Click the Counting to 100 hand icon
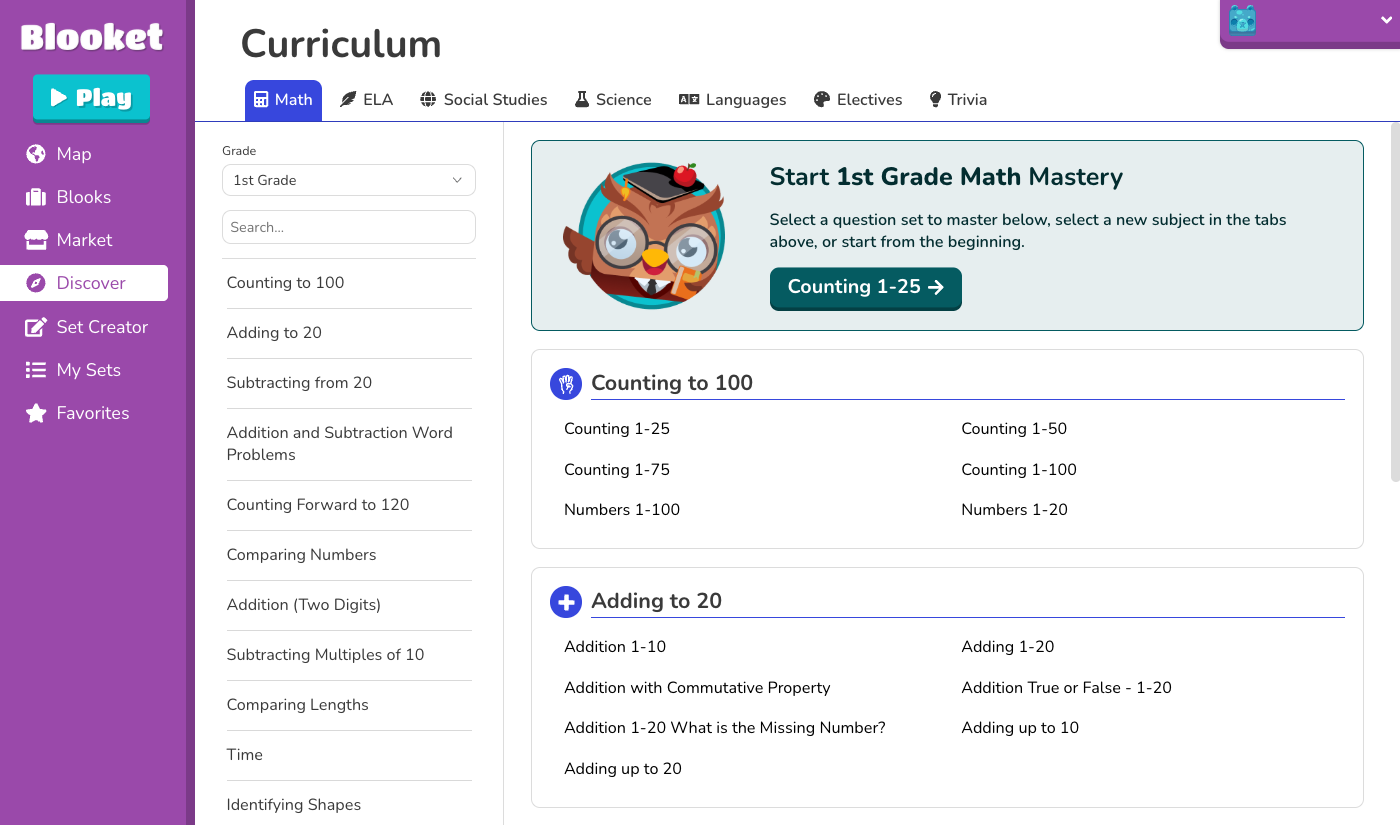The width and height of the screenshot is (1400, 825). [566, 384]
